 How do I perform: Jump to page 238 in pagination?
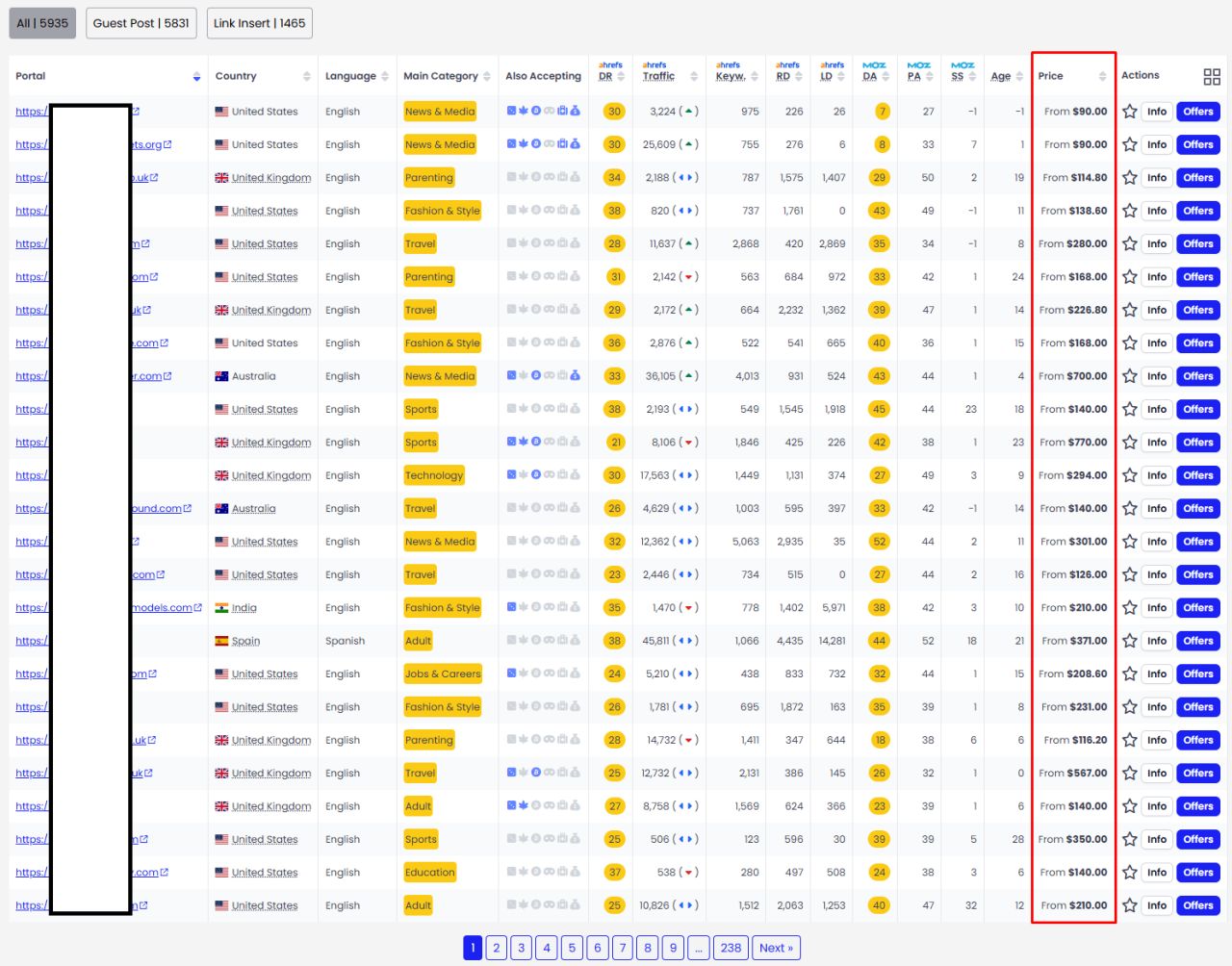(731, 948)
